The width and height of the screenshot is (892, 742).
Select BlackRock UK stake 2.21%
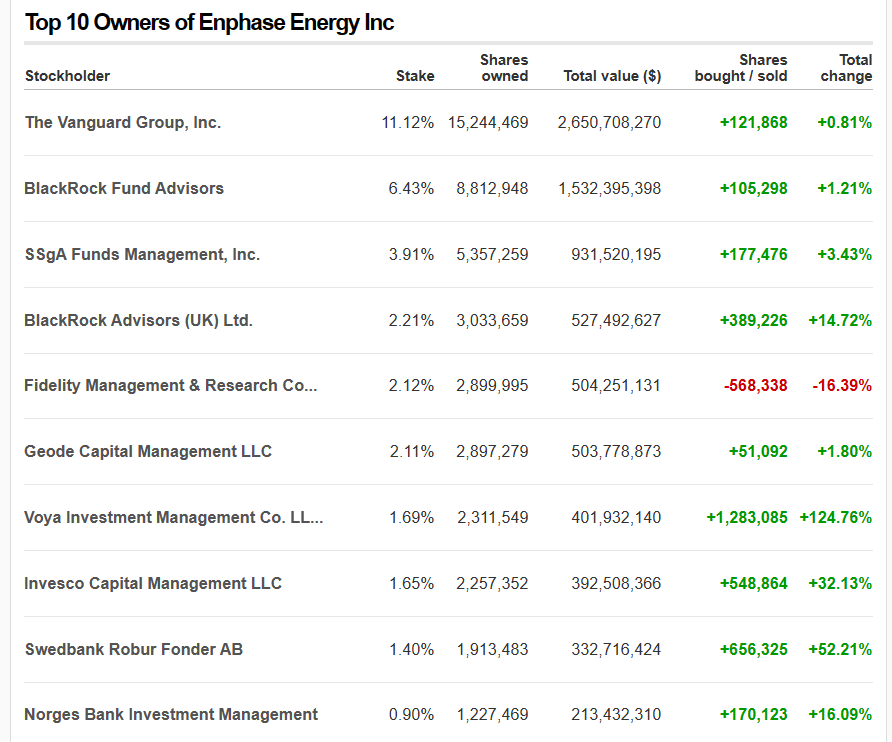411,320
